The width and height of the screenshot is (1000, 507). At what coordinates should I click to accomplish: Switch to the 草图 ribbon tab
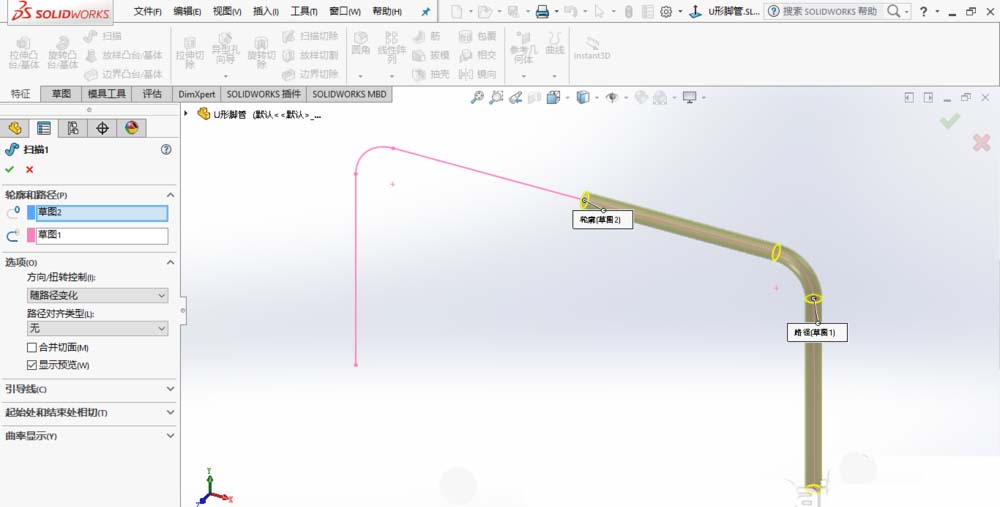pos(61,94)
